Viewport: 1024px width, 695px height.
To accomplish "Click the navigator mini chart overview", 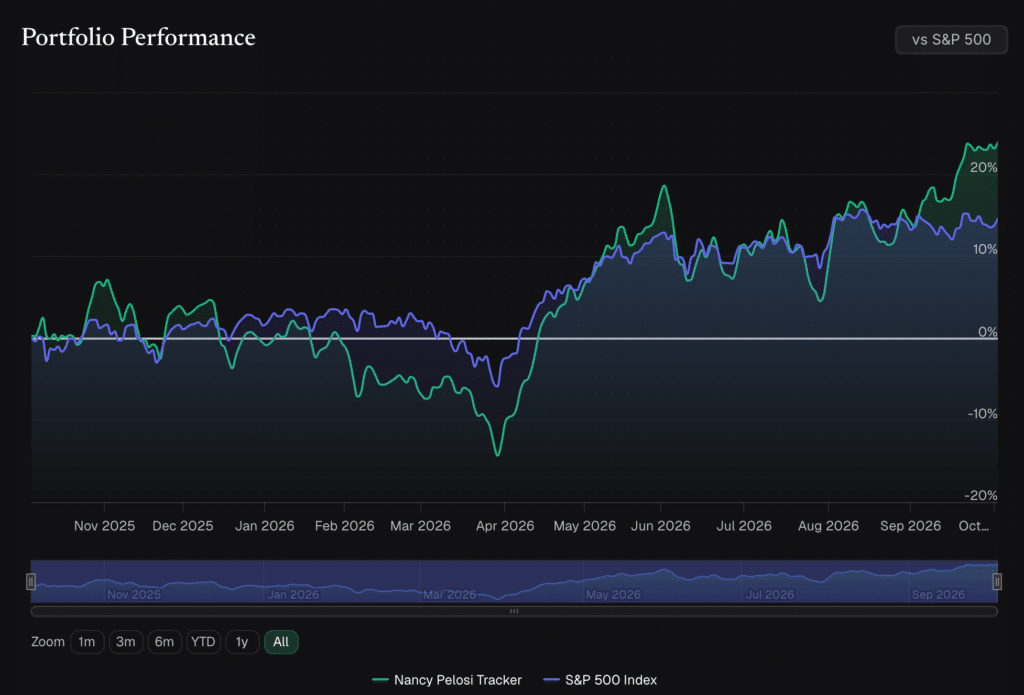I will [514, 581].
